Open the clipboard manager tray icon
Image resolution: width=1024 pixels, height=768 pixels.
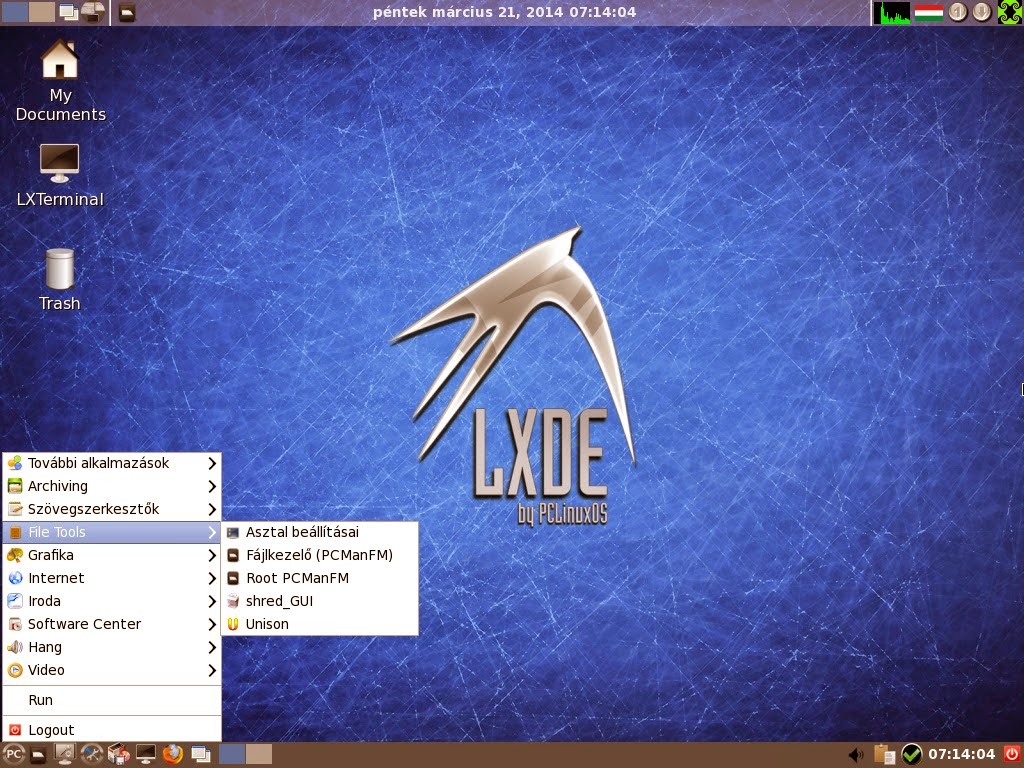click(x=884, y=755)
